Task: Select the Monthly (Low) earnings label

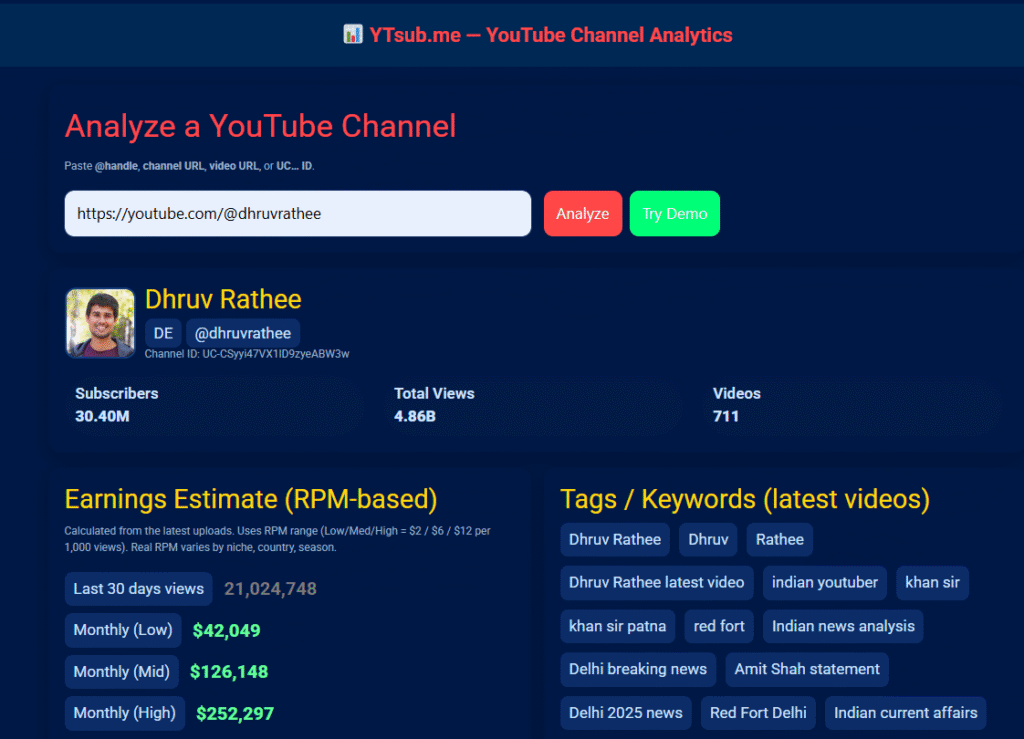Action: pos(122,630)
